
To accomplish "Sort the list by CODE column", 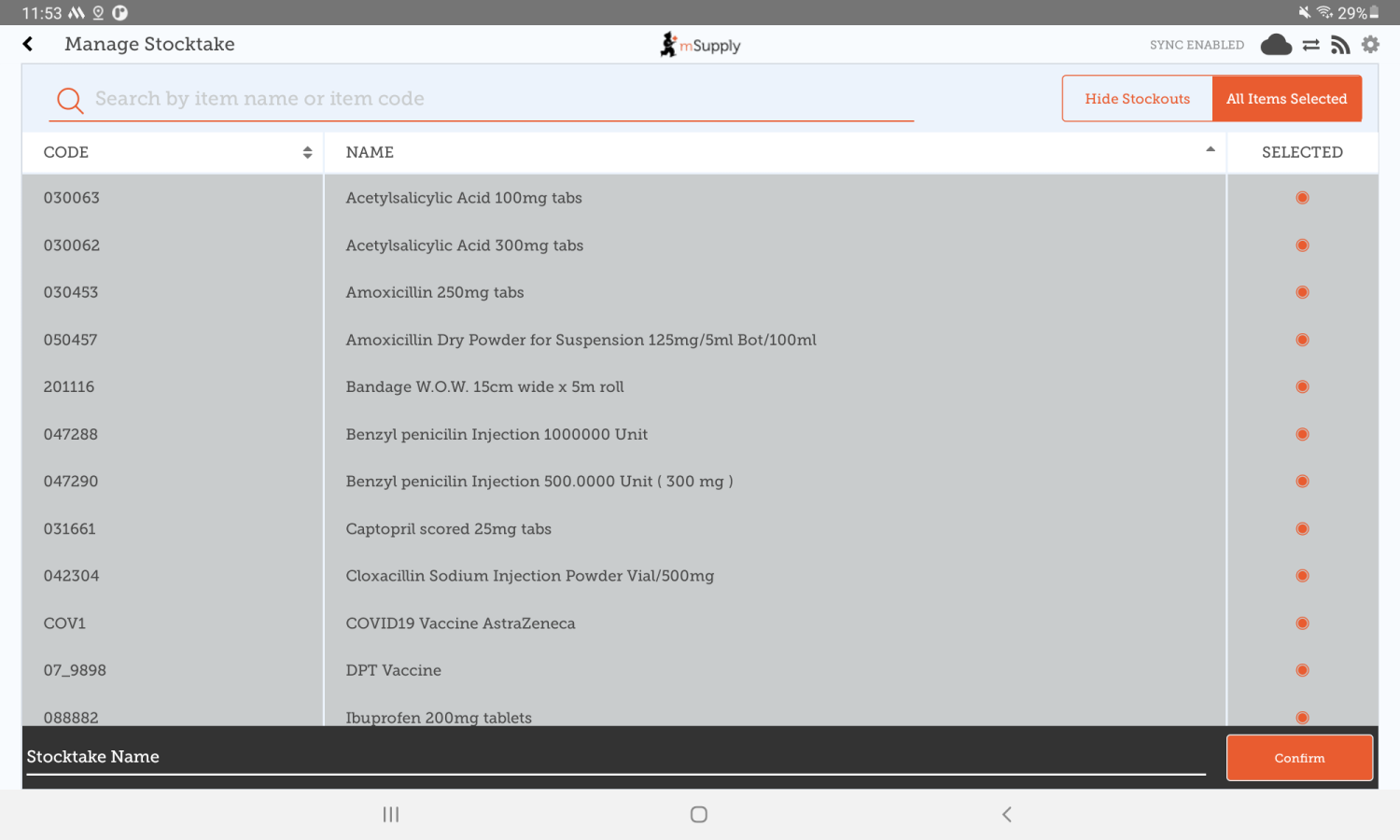I will [x=307, y=152].
